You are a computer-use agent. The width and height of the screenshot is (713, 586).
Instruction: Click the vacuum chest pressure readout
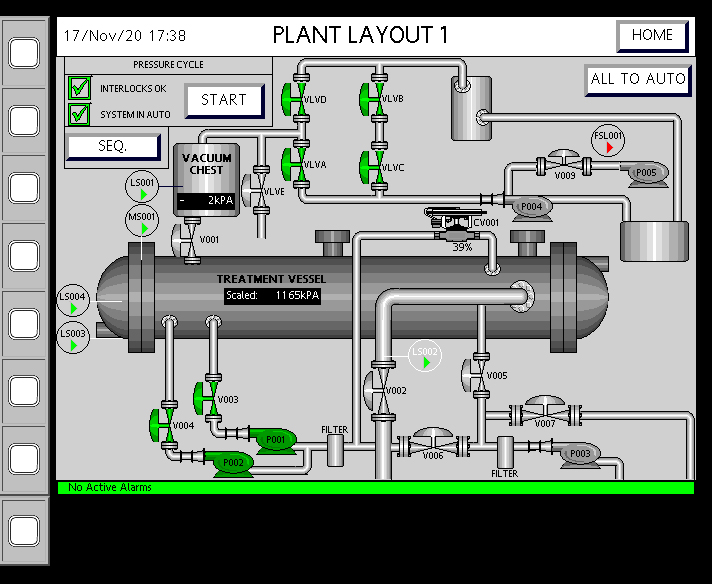point(205,201)
